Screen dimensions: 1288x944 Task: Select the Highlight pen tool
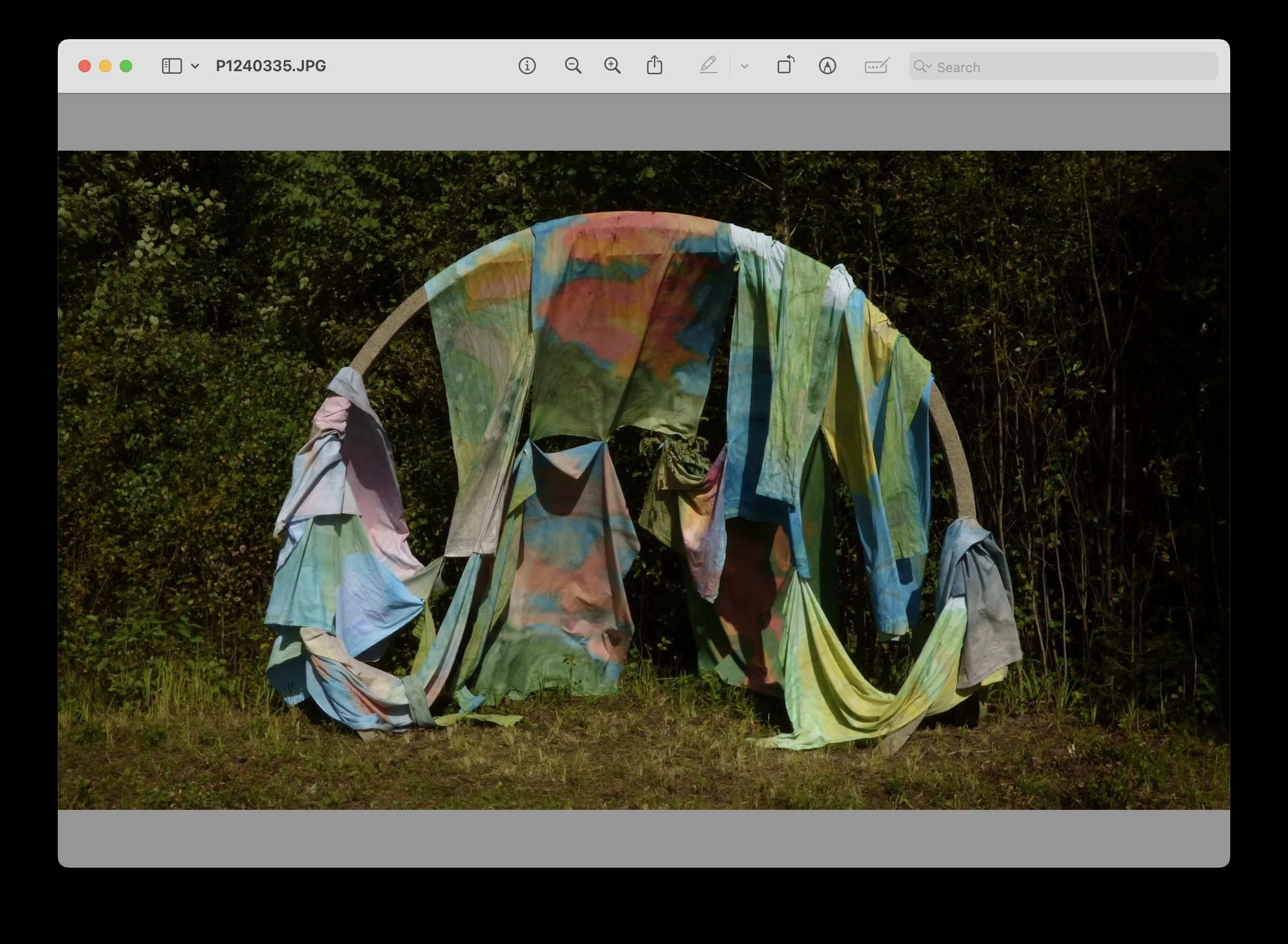pos(709,65)
